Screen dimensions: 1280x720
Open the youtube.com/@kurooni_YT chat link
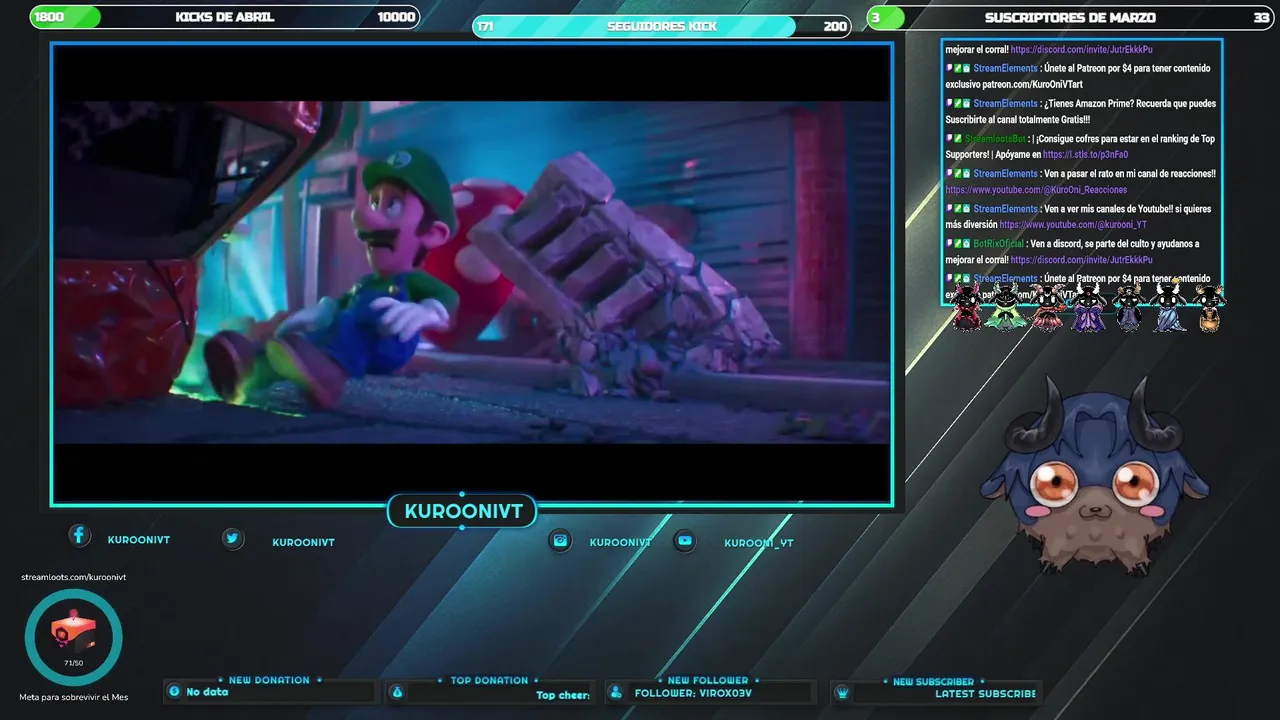[1073, 225]
